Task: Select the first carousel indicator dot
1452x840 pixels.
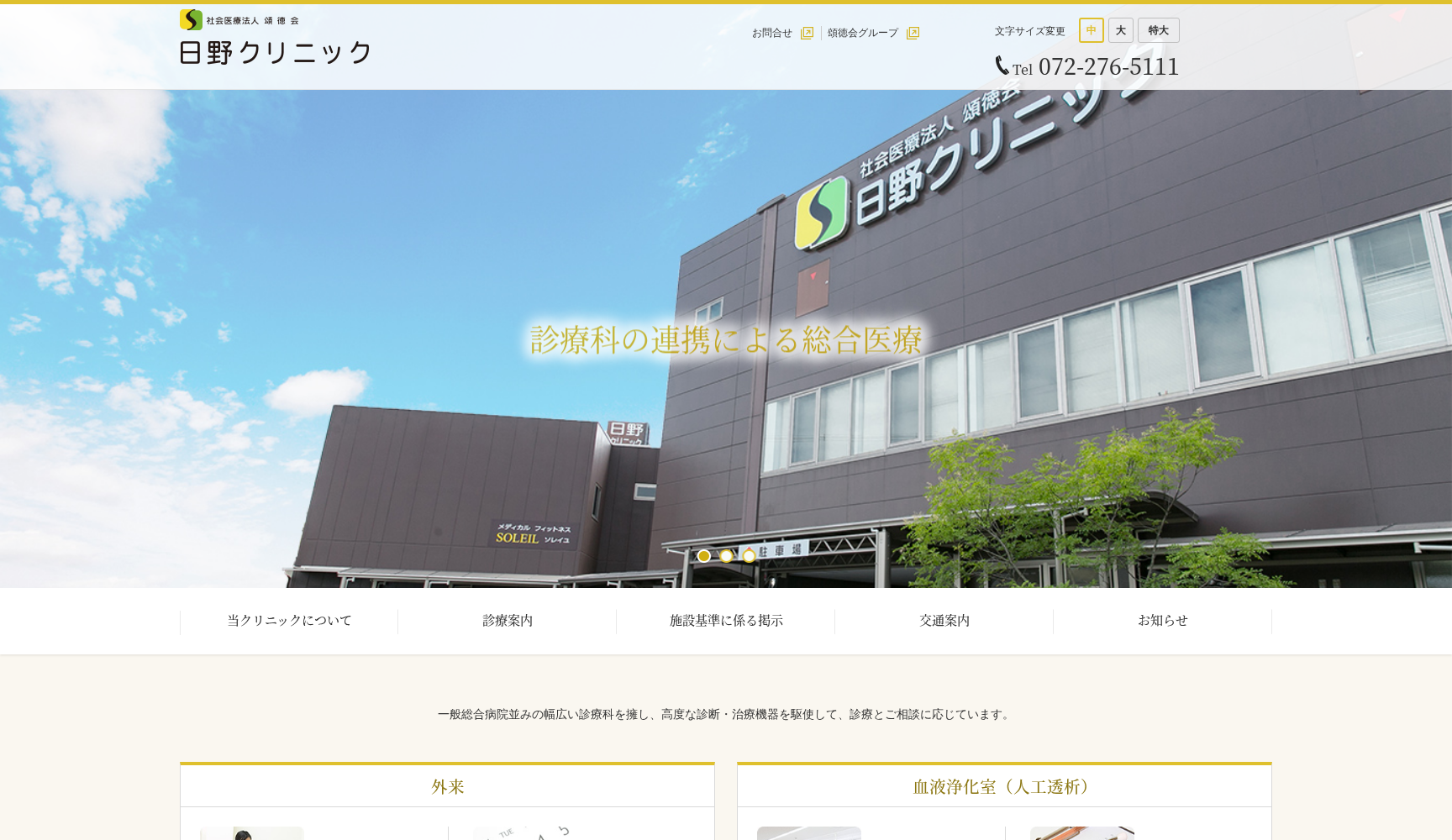Action: [x=703, y=556]
